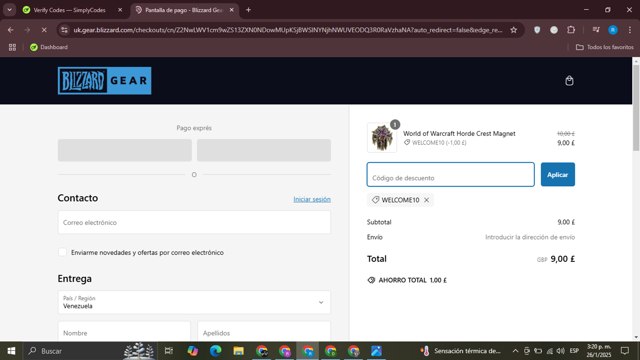Close the Pantalla de pago tab
This screenshot has height=360, width=640.
tap(231, 10)
